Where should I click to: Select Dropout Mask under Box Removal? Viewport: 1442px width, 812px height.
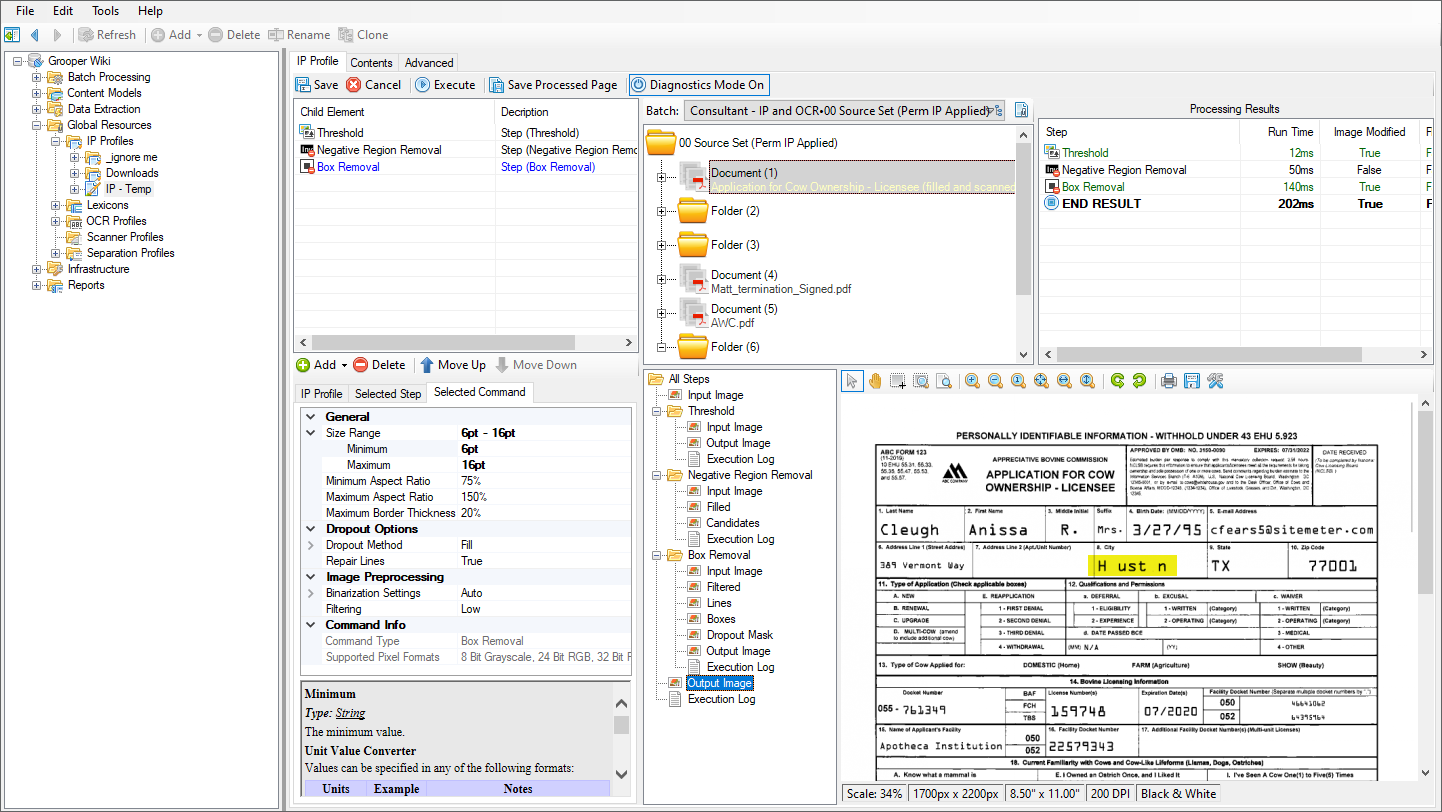(739, 635)
